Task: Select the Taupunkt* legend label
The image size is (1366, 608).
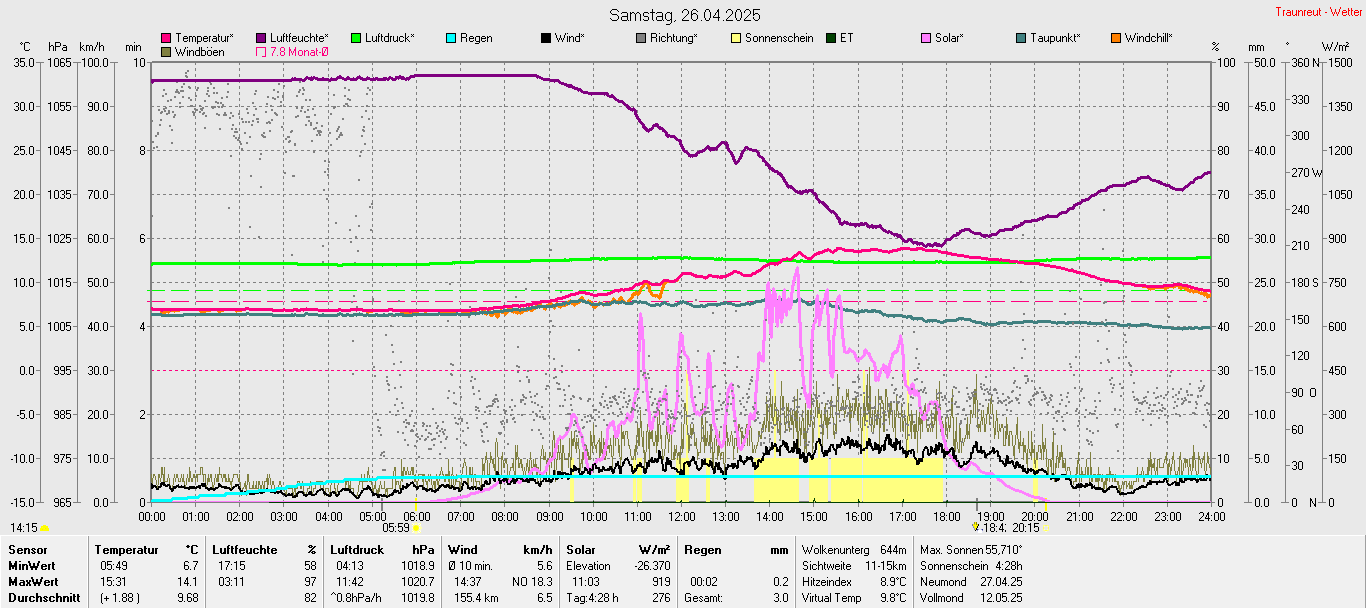Action: (x=1055, y=38)
